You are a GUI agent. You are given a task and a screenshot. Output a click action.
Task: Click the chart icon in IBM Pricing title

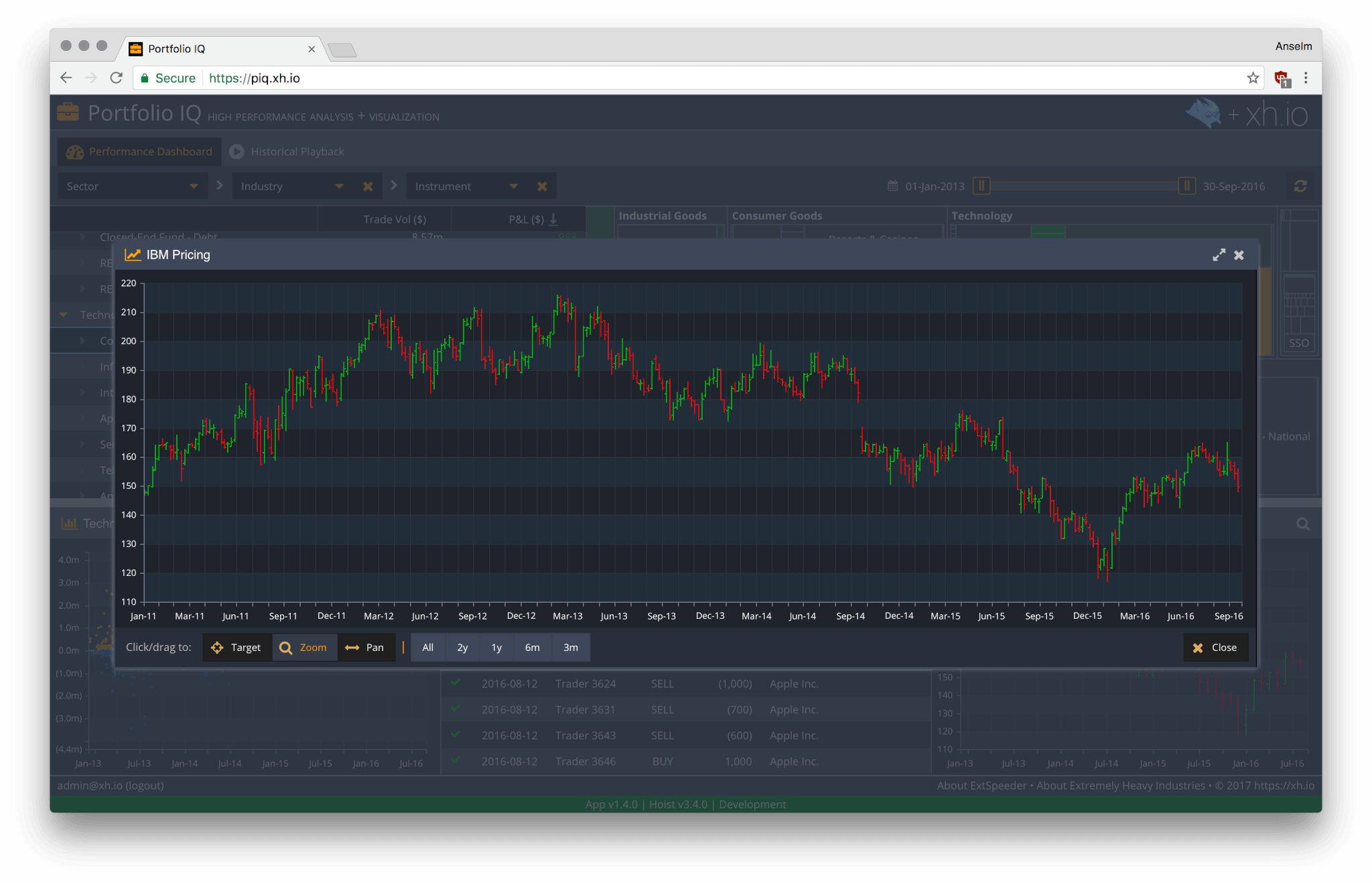point(133,254)
